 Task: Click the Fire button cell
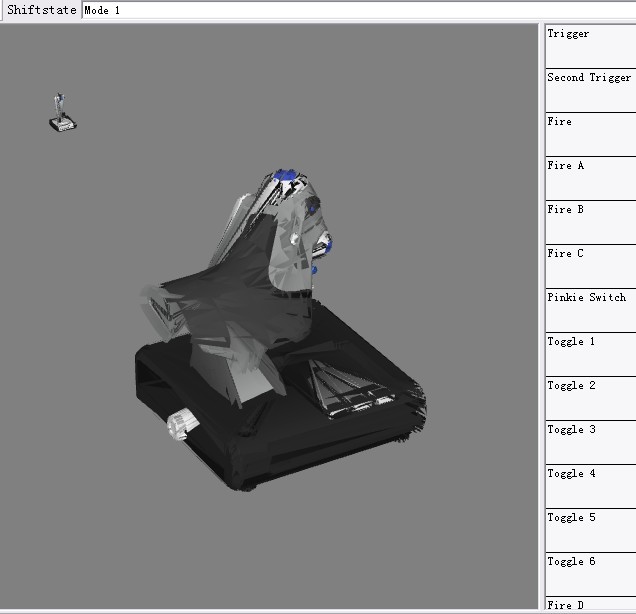point(590,134)
